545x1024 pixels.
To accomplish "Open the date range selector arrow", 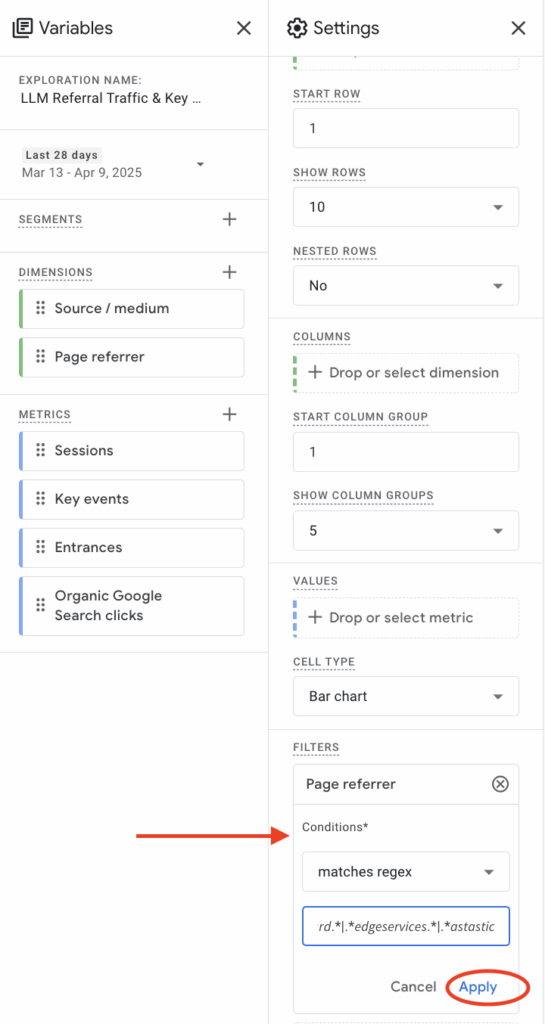I will (x=200, y=164).
